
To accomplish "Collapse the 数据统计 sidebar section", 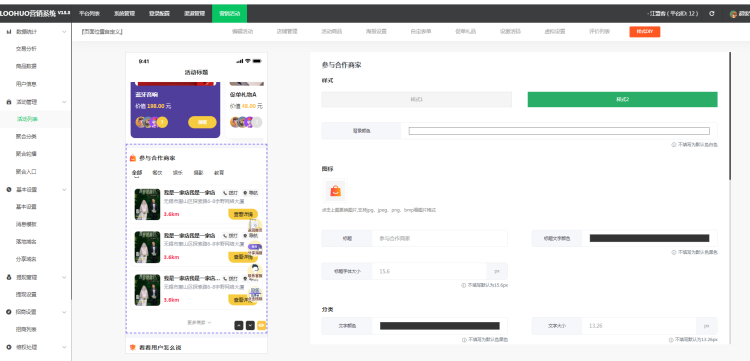I will coord(64,32).
